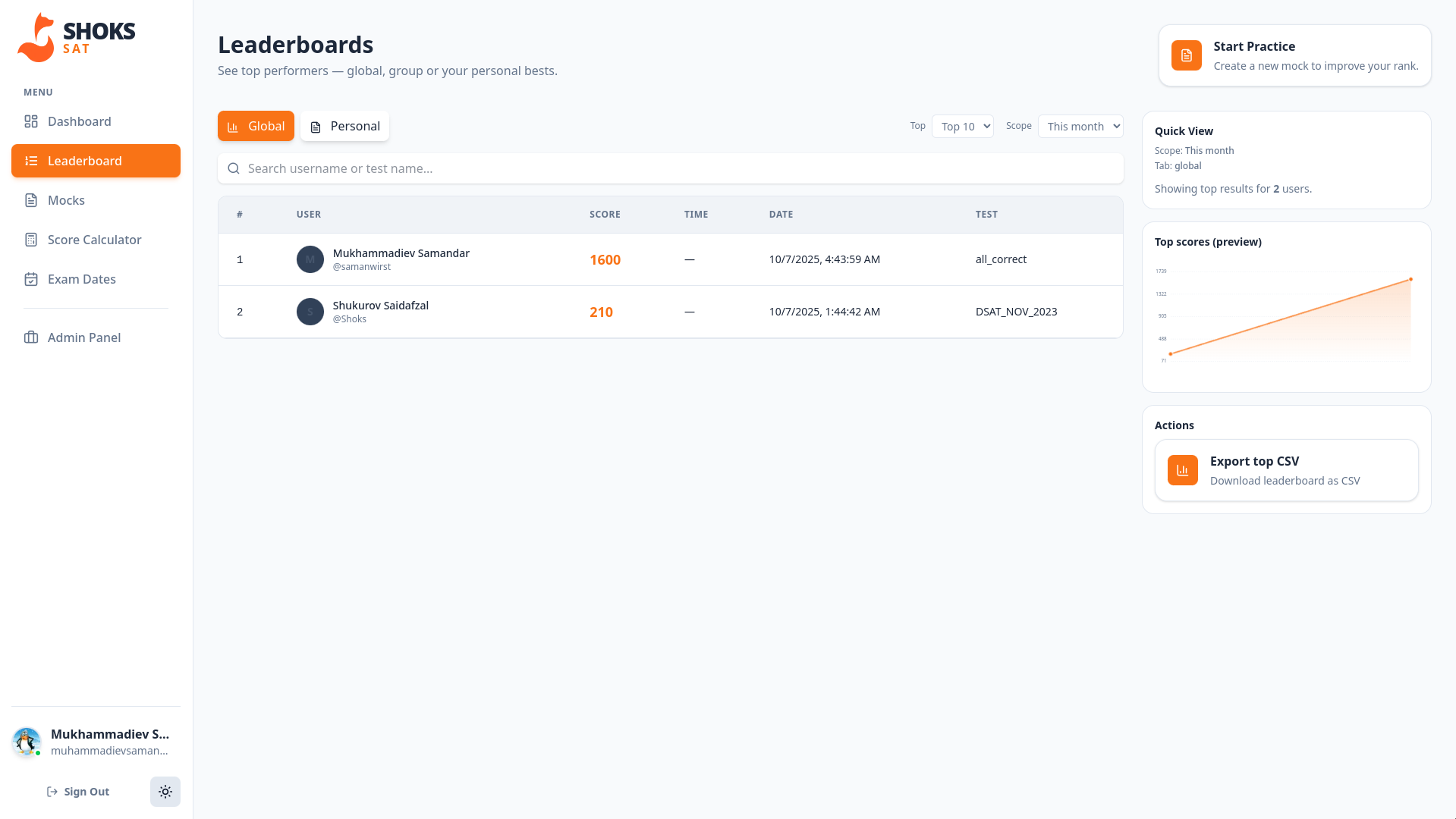Open the Top 10 dropdown
Viewport: 1456px width, 819px height.
tap(962, 127)
